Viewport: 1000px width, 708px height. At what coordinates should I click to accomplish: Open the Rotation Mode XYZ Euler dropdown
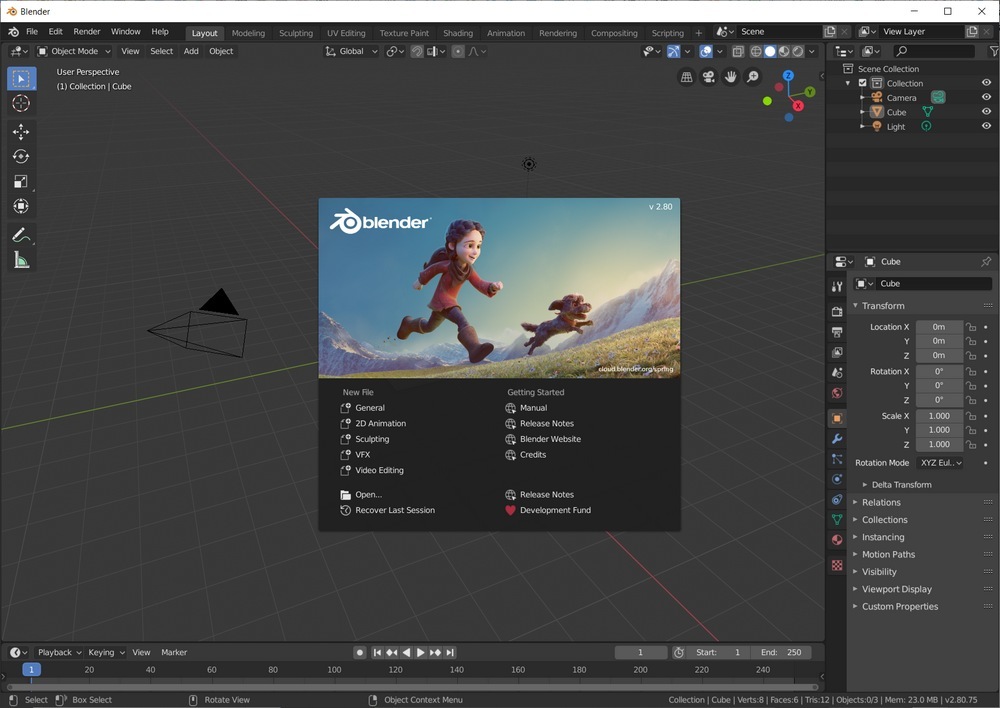[940, 463]
